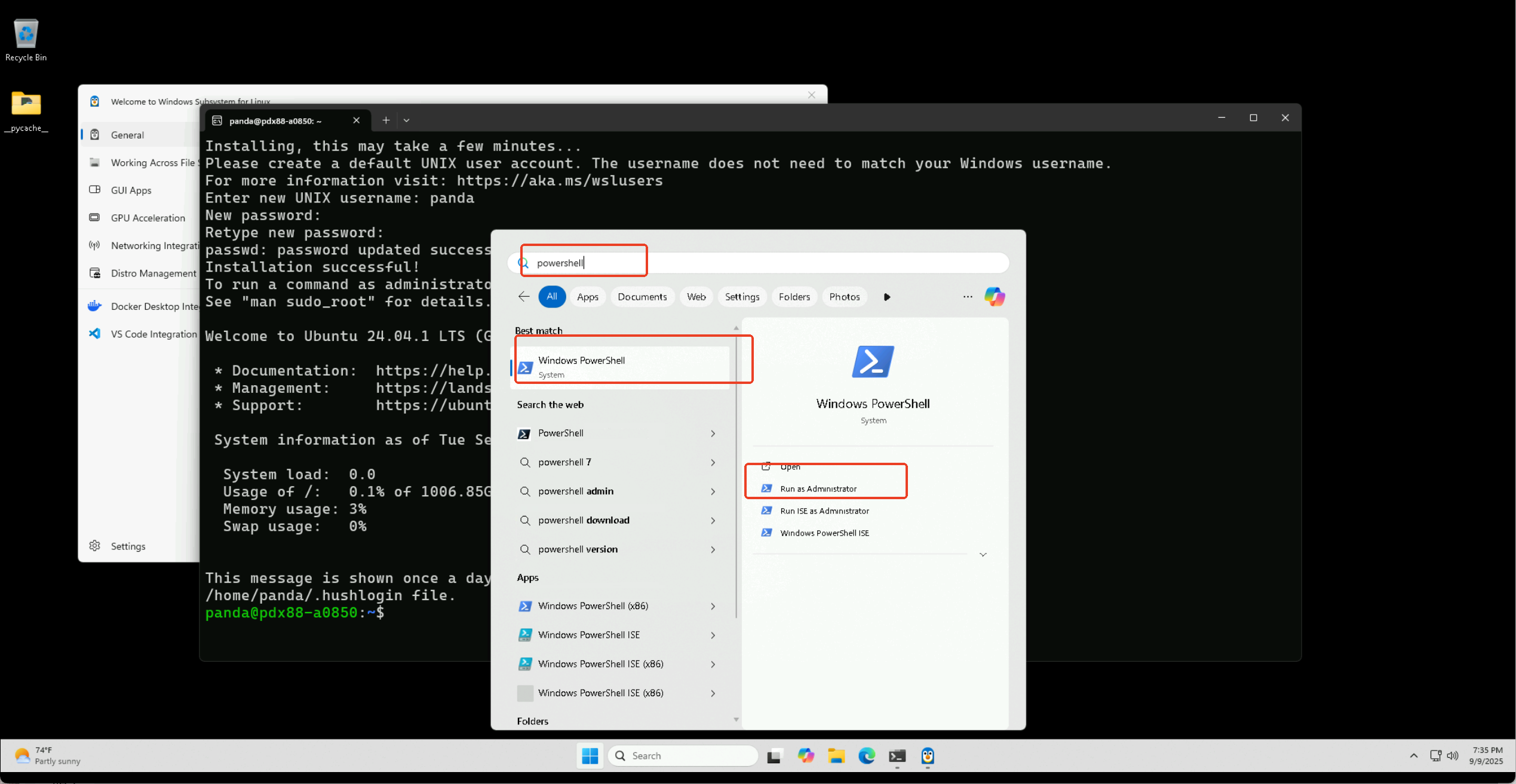
Task: Click Run ISE as Administrator
Action: pyautogui.click(x=824, y=511)
